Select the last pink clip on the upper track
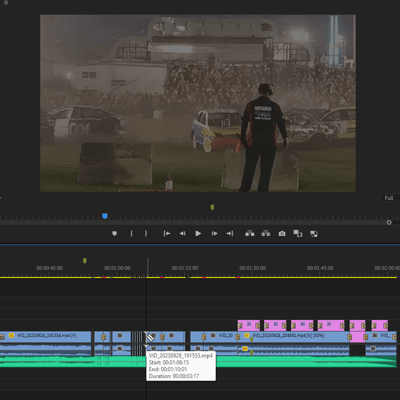 (x=380, y=325)
